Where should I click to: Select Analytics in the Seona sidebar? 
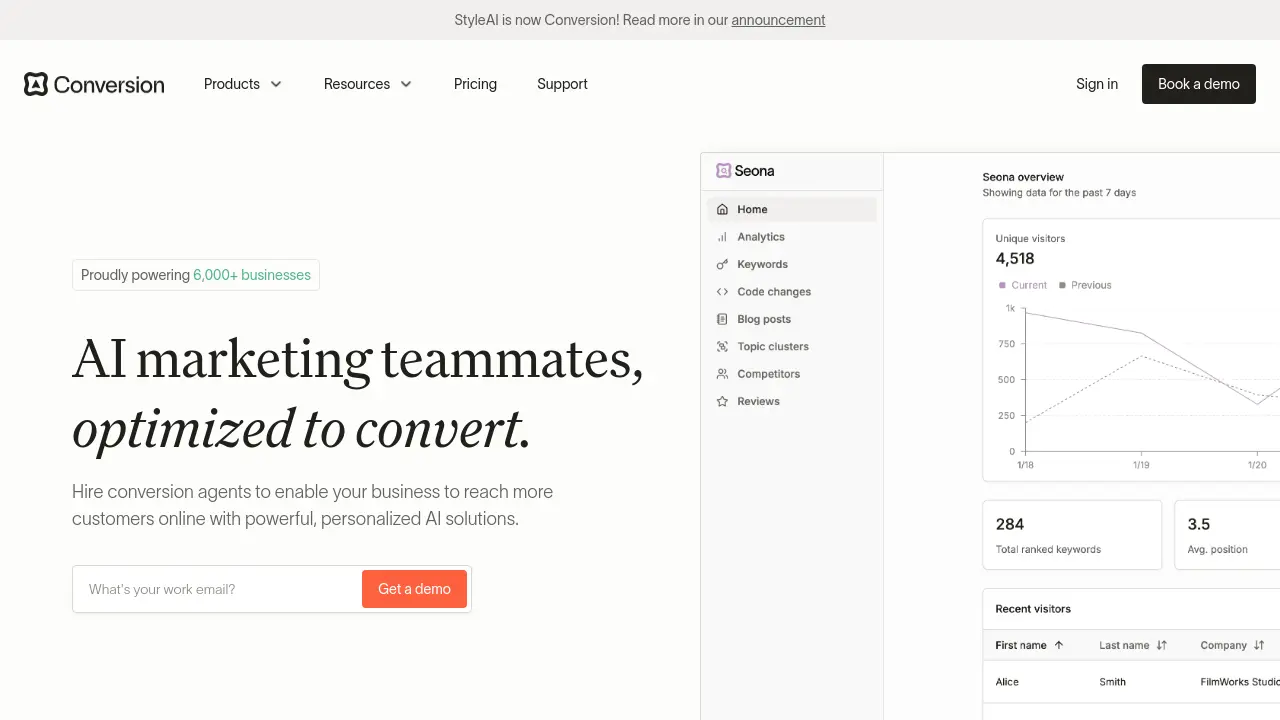click(791, 237)
